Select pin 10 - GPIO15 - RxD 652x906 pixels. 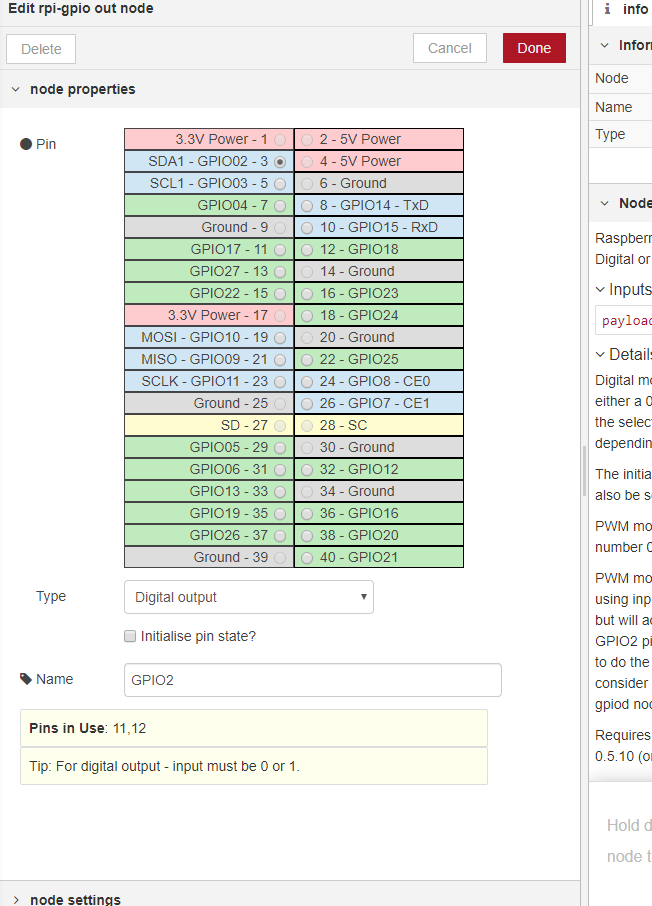[307, 228]
